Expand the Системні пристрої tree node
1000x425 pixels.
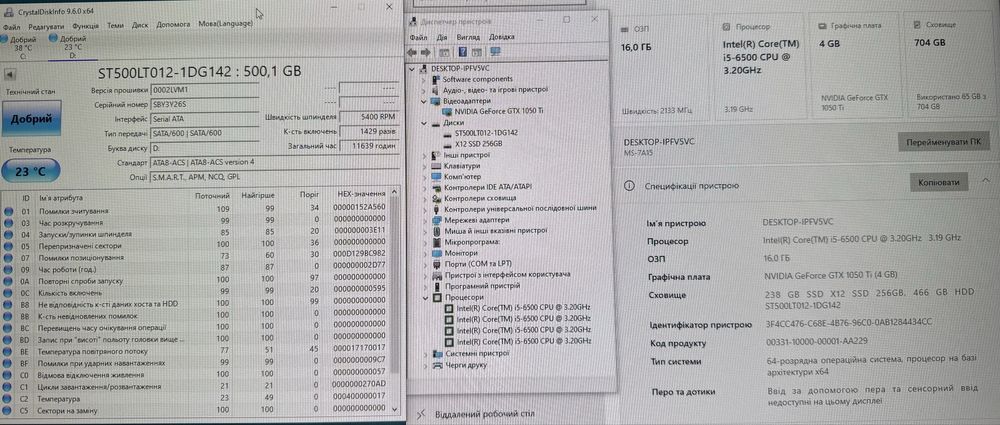click(426, 354)
